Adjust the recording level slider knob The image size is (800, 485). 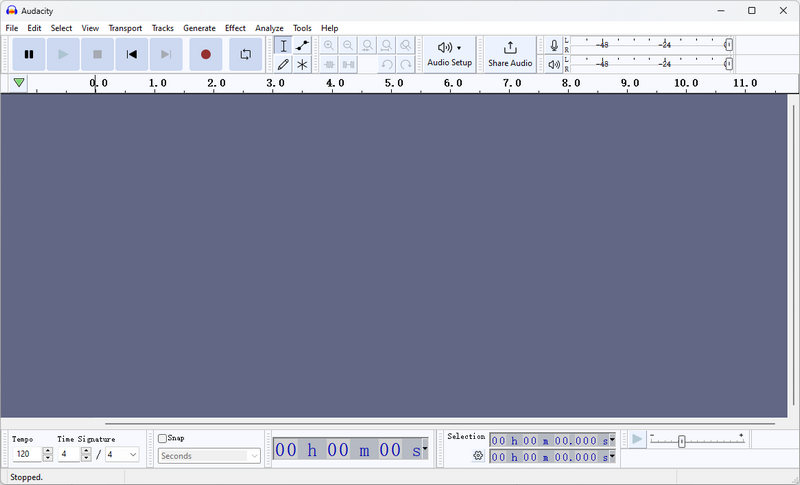coord(729,45)
